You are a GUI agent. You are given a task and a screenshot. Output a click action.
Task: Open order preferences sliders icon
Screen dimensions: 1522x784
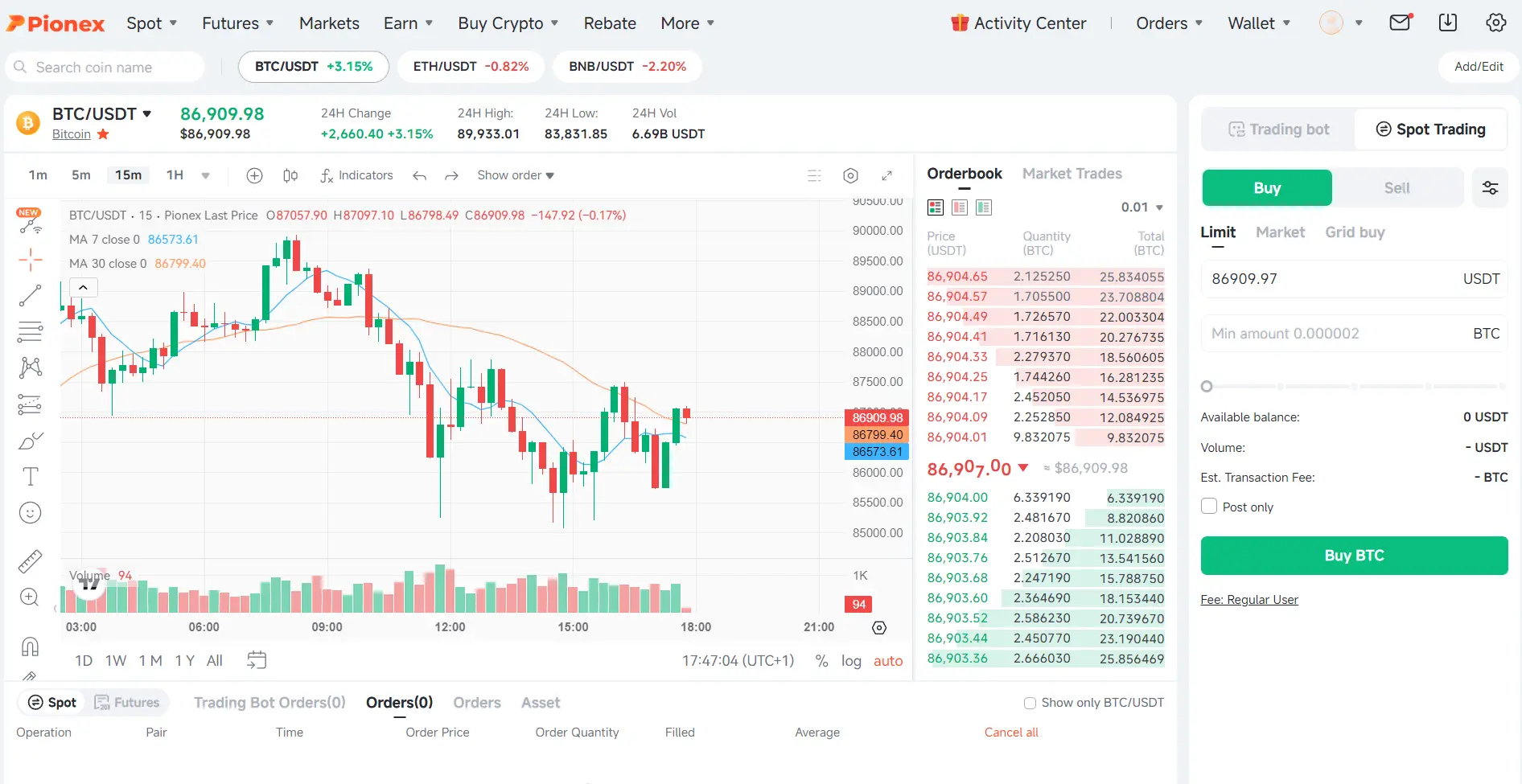(x=1491, y=188)
